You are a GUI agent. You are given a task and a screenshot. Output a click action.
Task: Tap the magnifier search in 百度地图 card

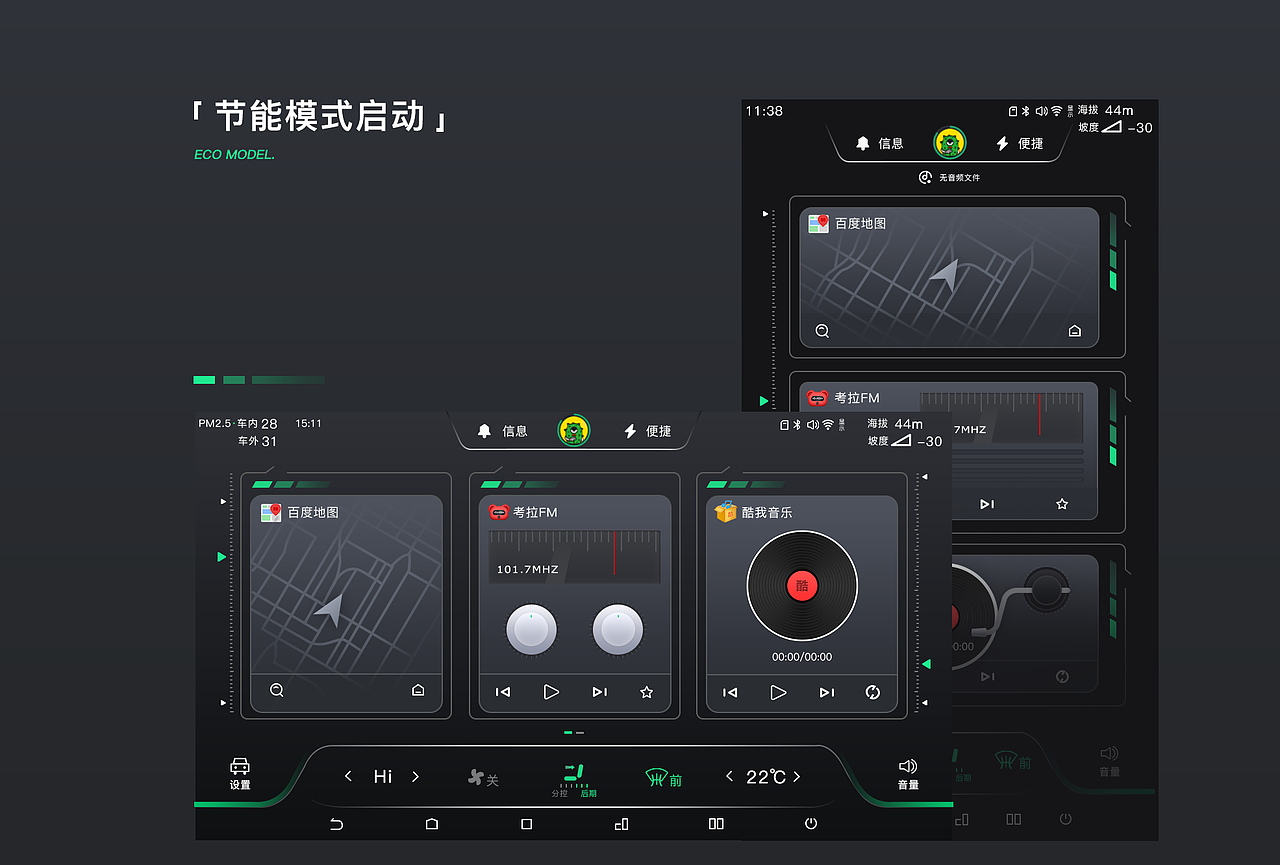(x=277, y=690)
